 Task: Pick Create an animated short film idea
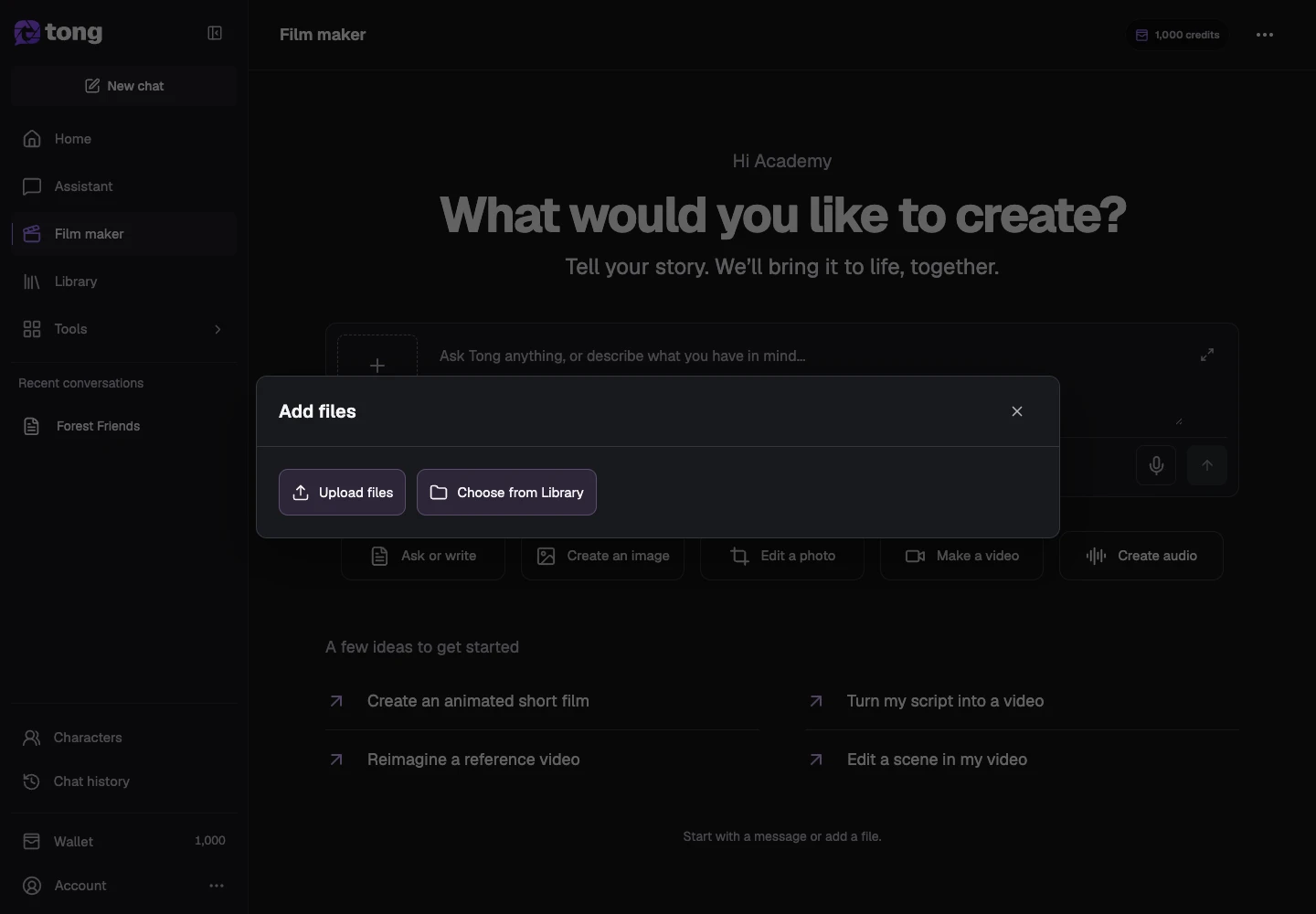point(542,701)
